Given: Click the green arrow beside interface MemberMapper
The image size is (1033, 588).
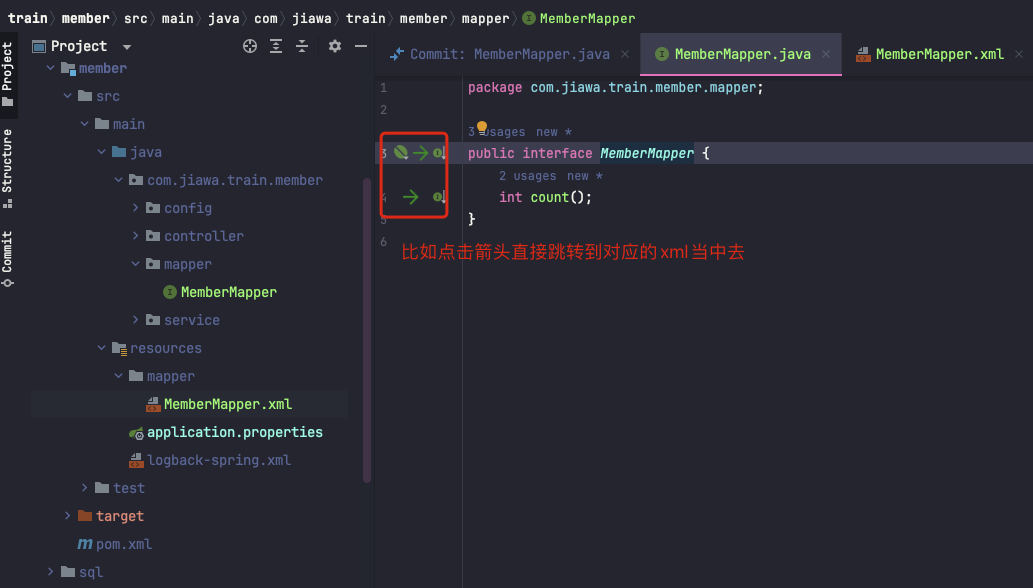Looking at the screenshot, I should tap(420, 153).
